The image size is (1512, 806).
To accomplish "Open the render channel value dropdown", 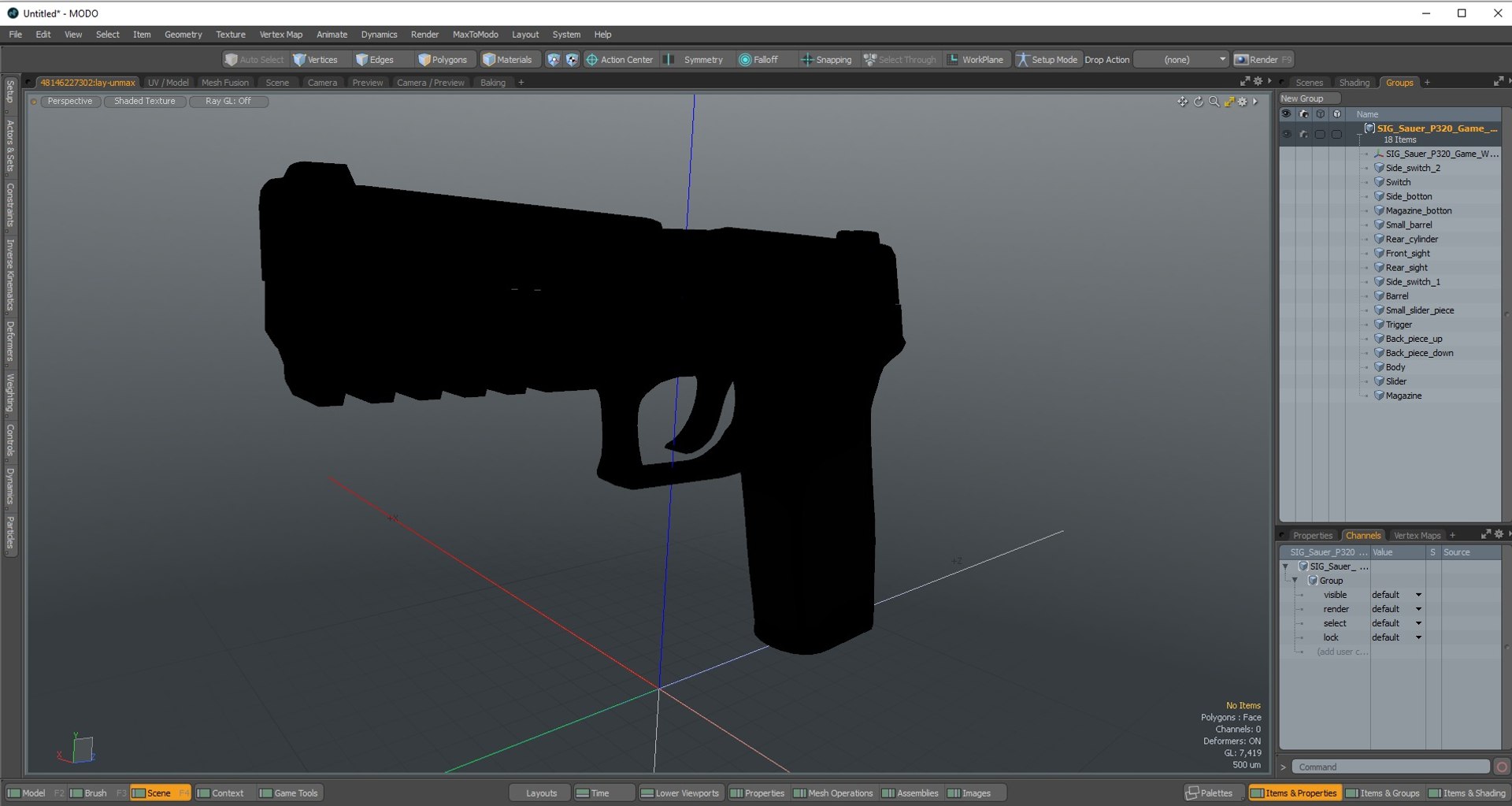I will click(x=1396, y=609).
